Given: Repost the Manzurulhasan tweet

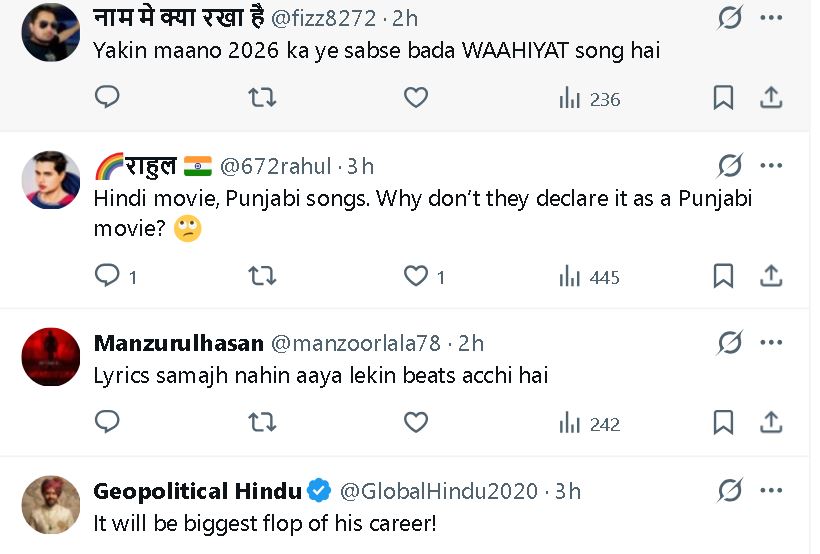Looking at the screenshot, I should point(261,423).
